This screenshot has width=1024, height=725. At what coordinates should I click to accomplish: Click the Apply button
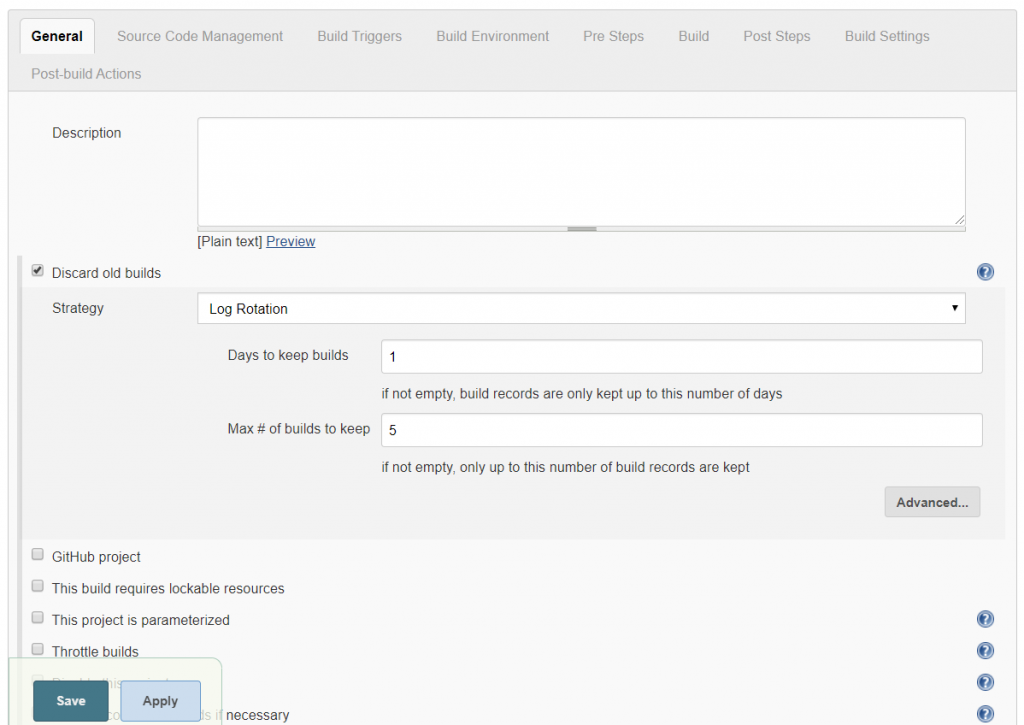click(x=161, y=701)
